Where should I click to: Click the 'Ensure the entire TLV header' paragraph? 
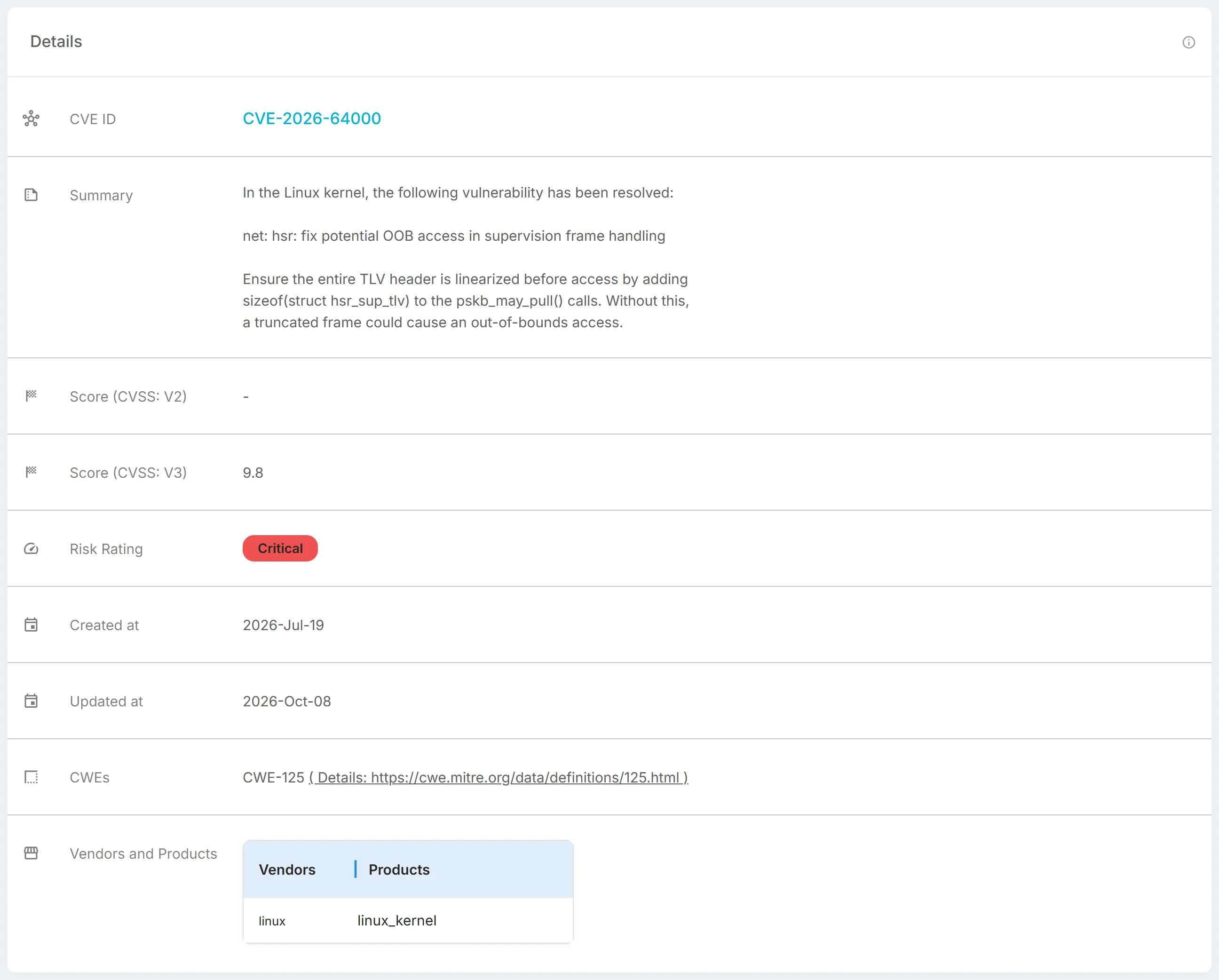466,301
